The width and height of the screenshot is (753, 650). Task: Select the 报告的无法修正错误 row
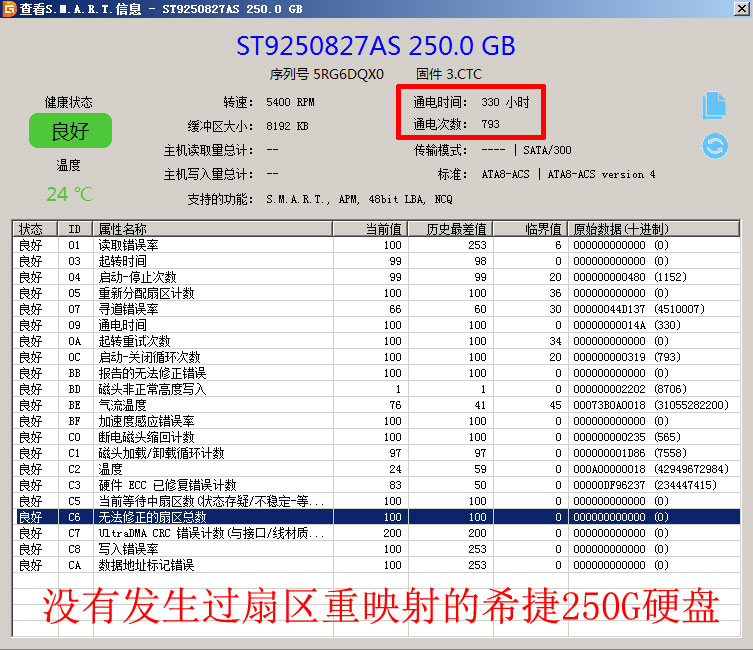pyautogui.click(x=376, y=373)
